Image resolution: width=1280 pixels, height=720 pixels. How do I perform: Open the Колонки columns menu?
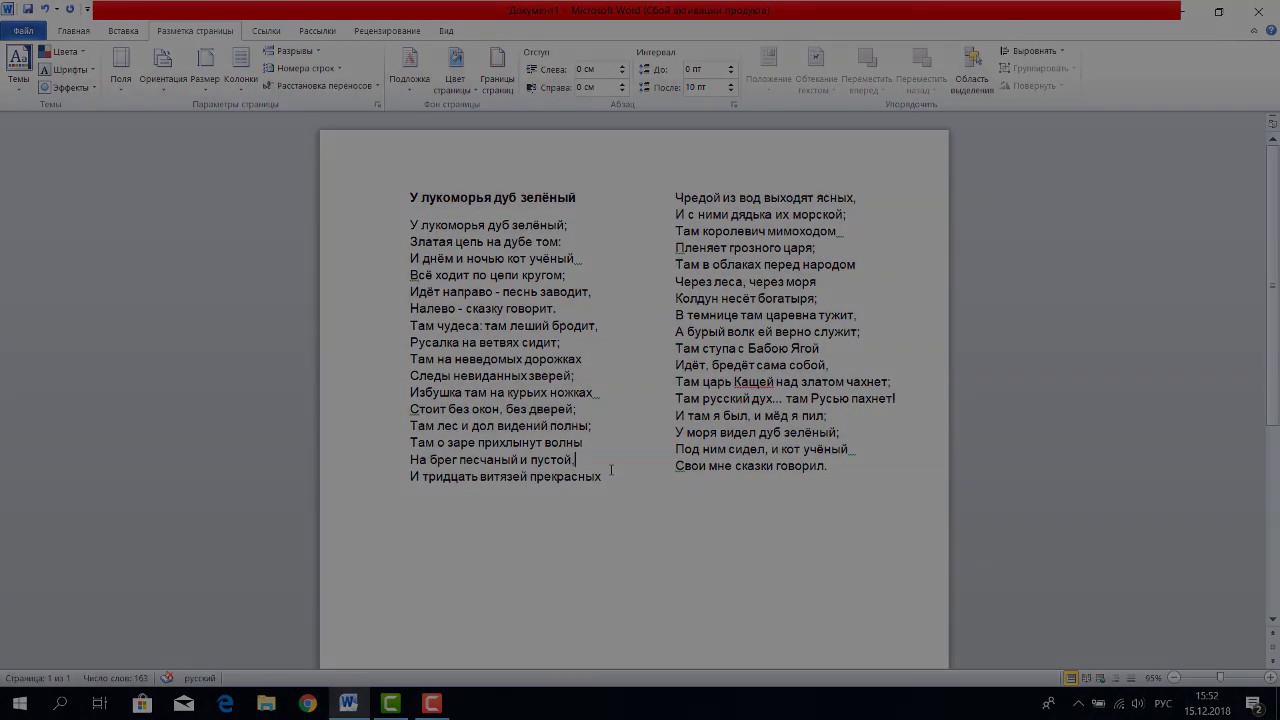pos(241,69)
